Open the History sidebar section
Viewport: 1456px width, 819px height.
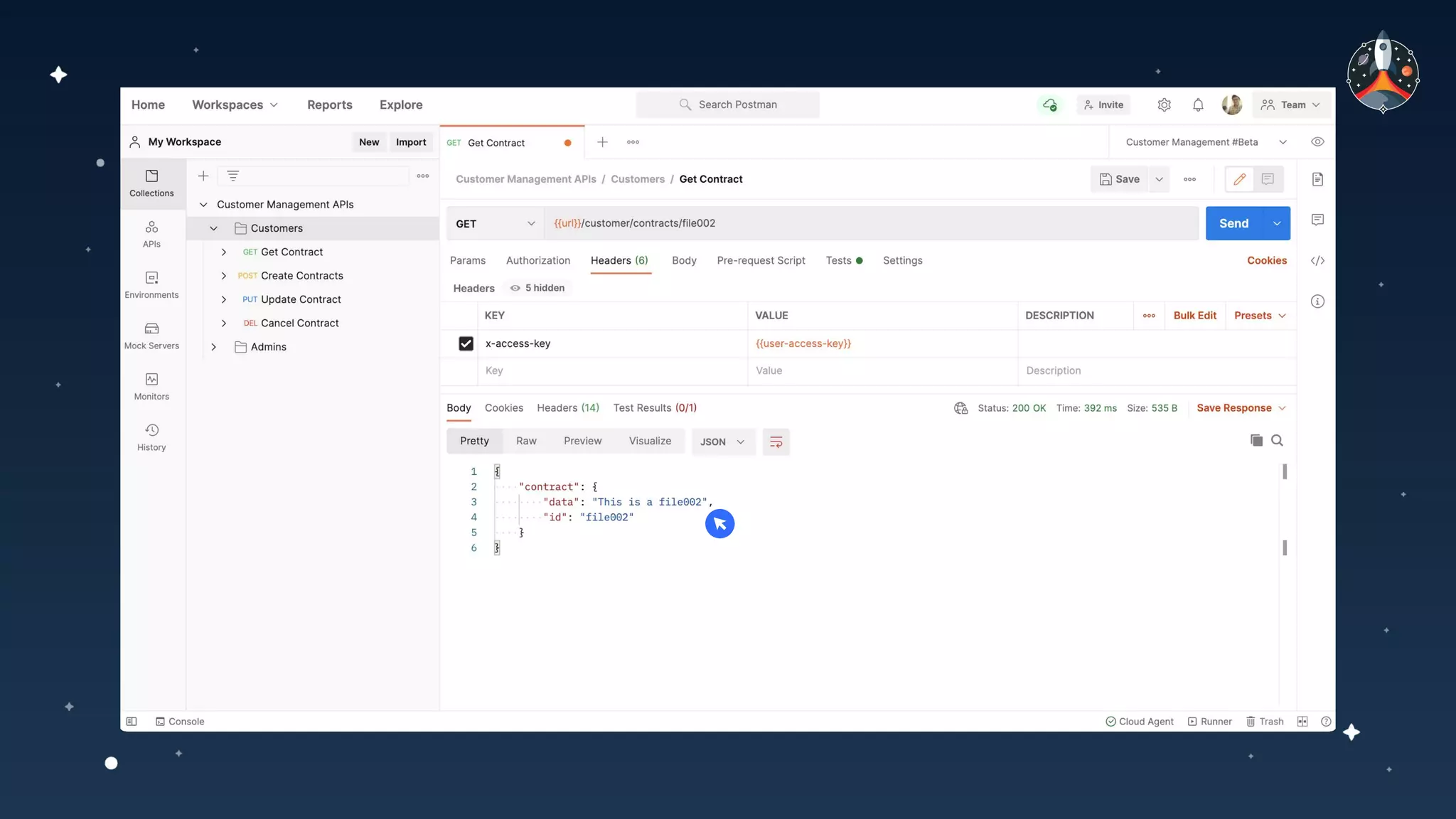(x=151, y=437)
